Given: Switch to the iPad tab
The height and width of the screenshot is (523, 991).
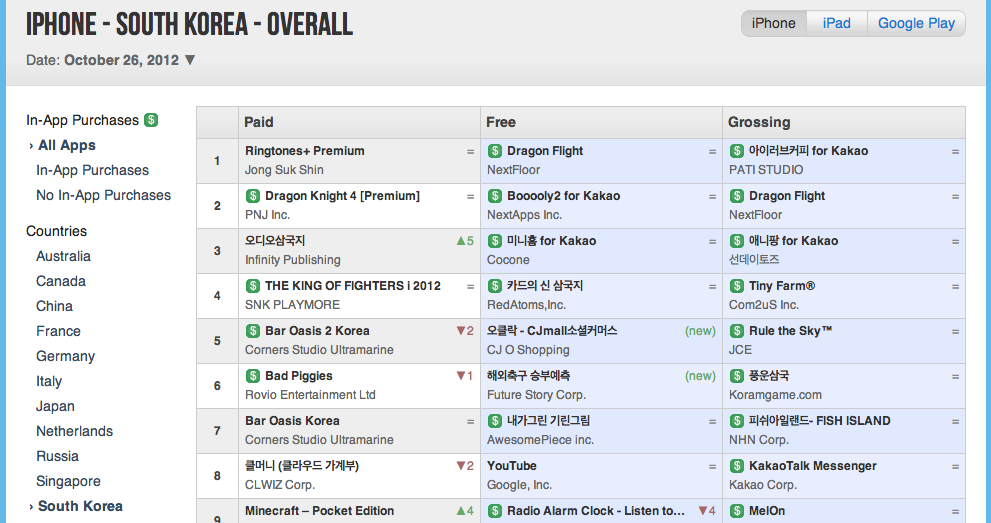Looking at the screenshot, I should click(837, 23).
